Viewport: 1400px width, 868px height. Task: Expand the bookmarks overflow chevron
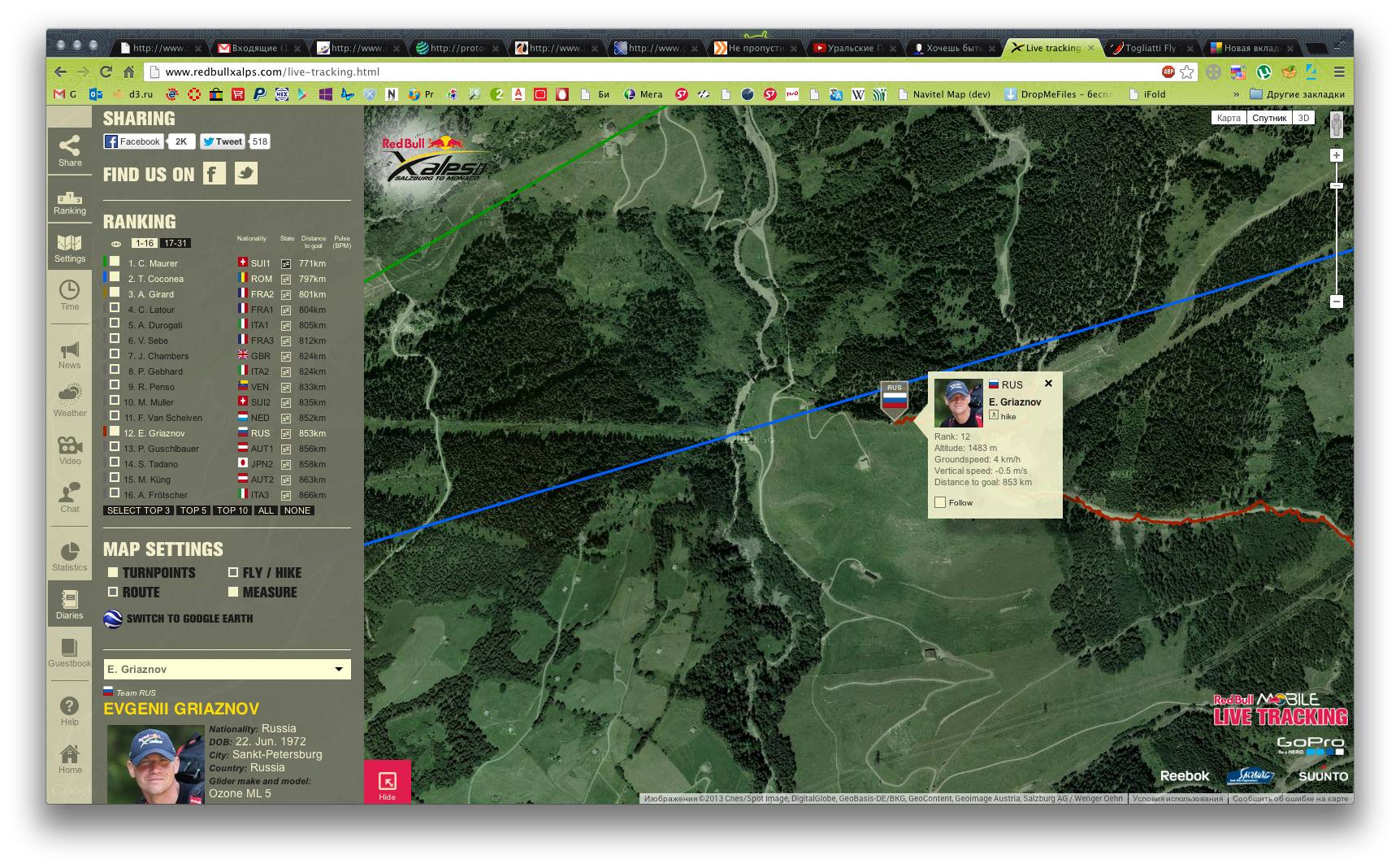pos(1236,94)
